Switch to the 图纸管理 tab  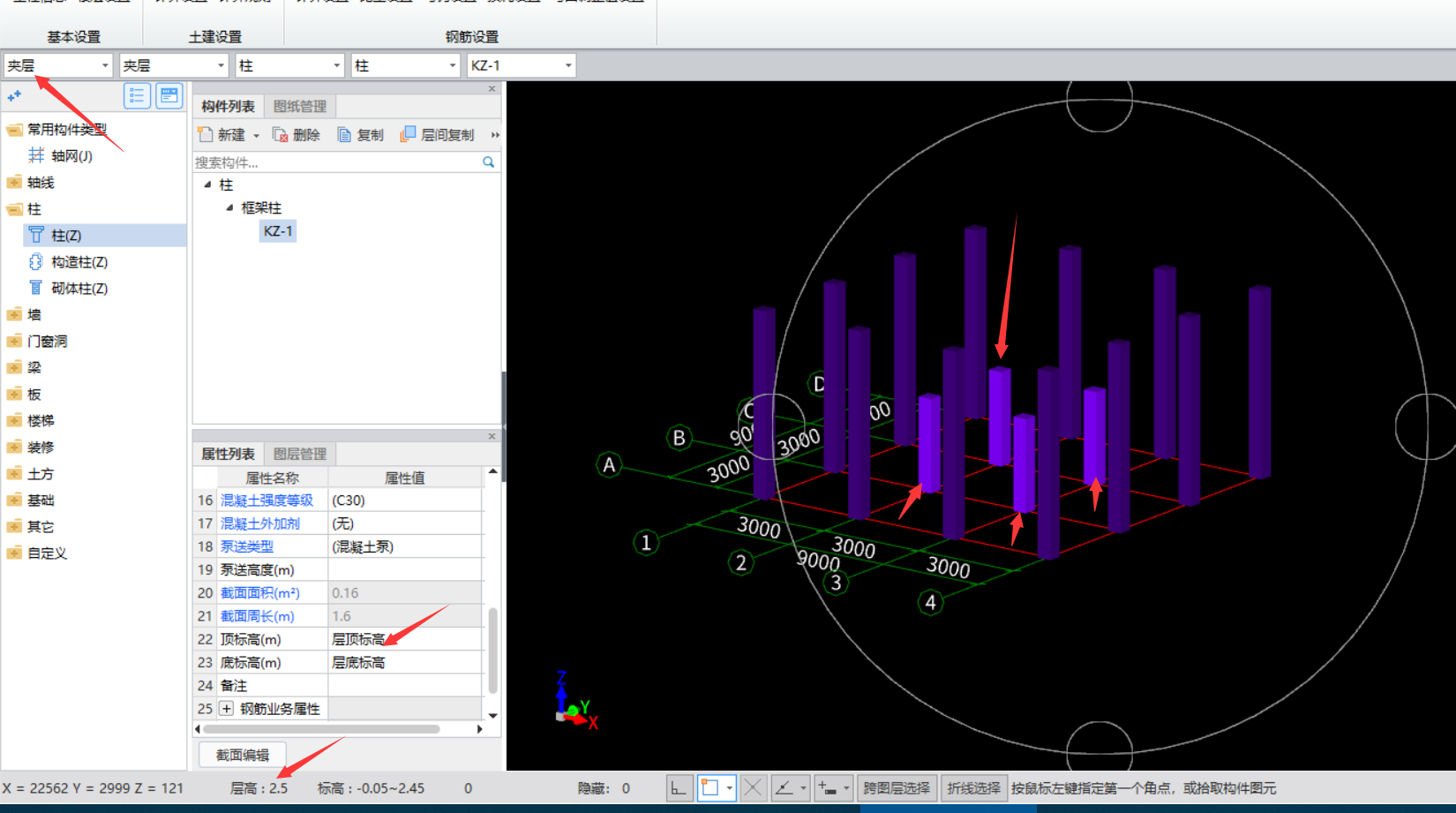300,106
